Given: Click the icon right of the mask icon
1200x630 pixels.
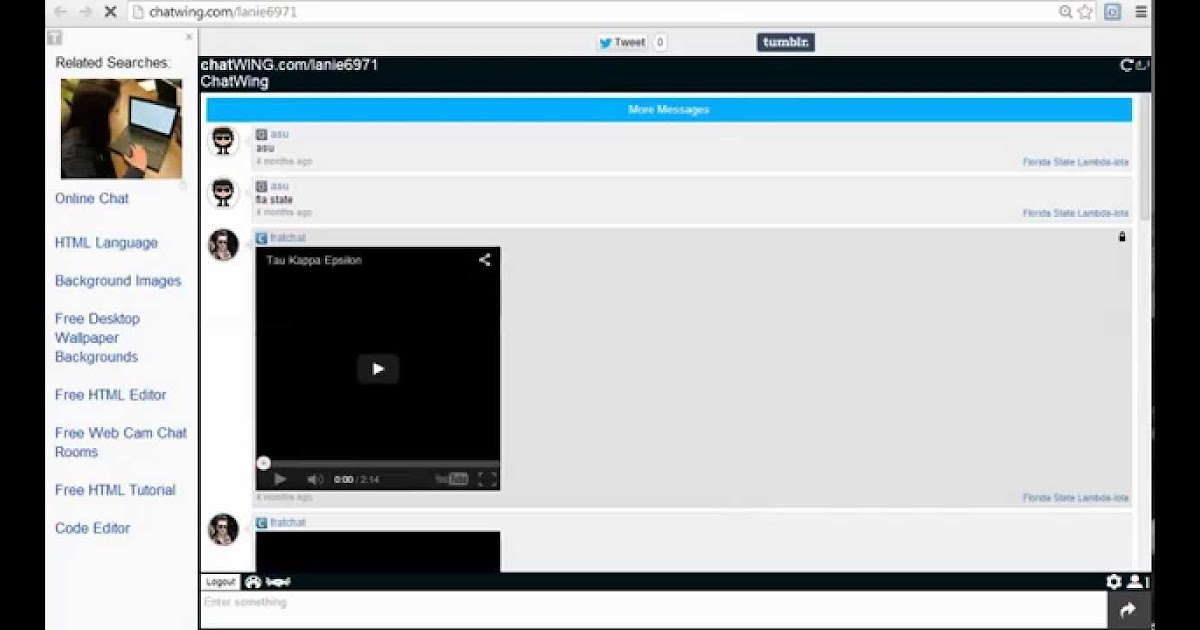Looking at the screenshot, I should 278,581.
